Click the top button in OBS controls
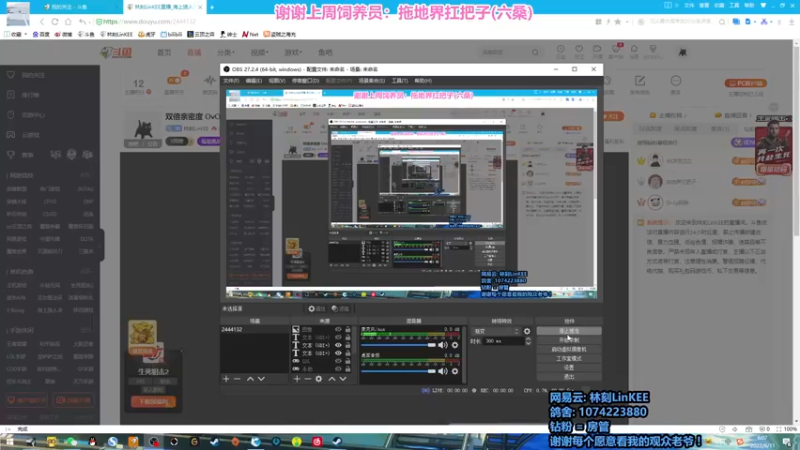 (569, 331)
